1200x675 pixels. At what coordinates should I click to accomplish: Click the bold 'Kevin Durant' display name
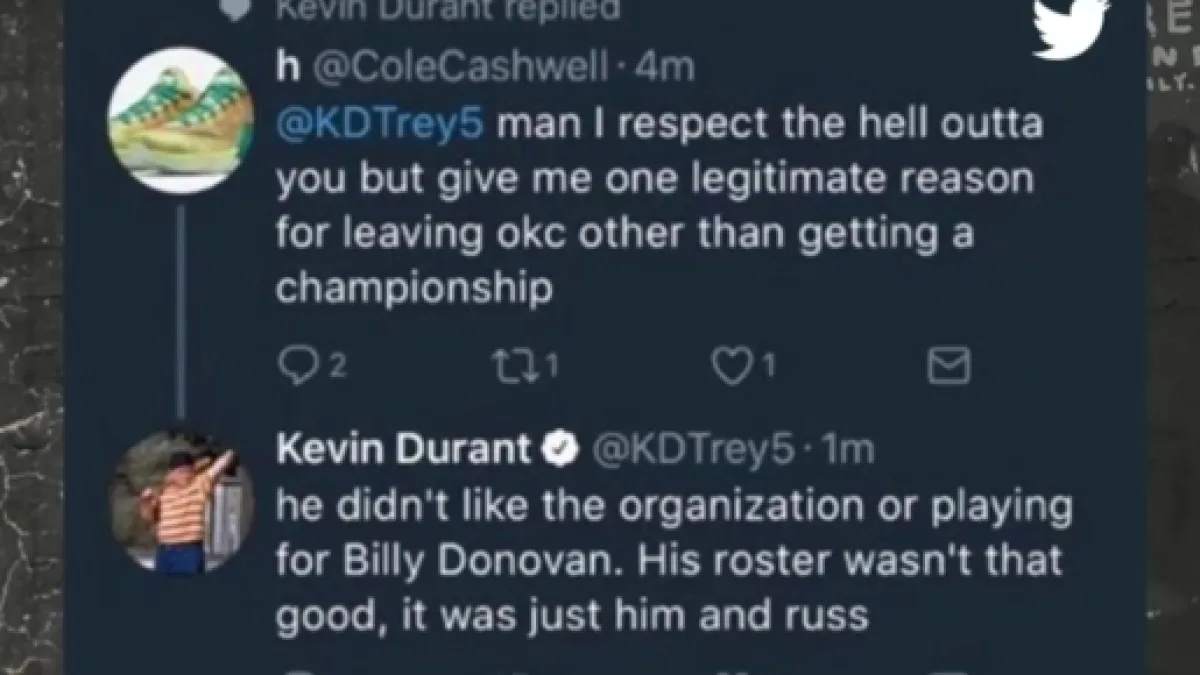(402, 451)
